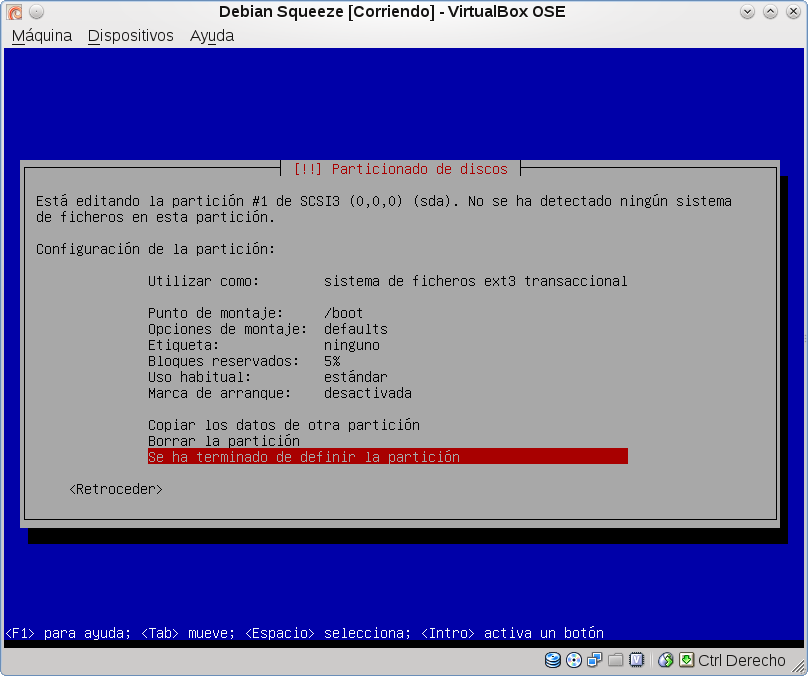The image size is (808, 676).
Task: Click the virtualization (V chip) status icon
Action: pyautogui.click(x=636, y=660)
